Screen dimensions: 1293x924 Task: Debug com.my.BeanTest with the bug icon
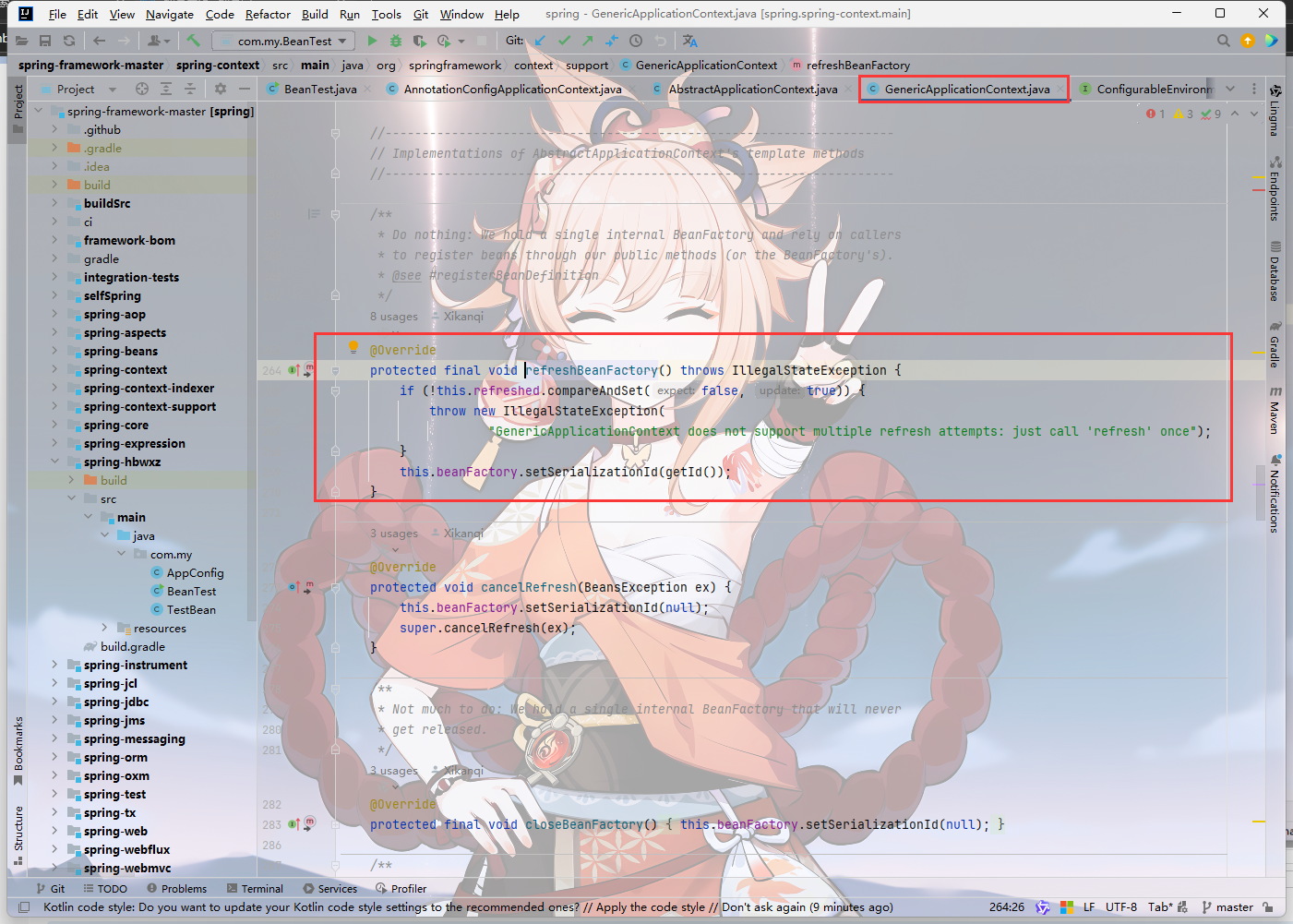click(x=396, y=41)
